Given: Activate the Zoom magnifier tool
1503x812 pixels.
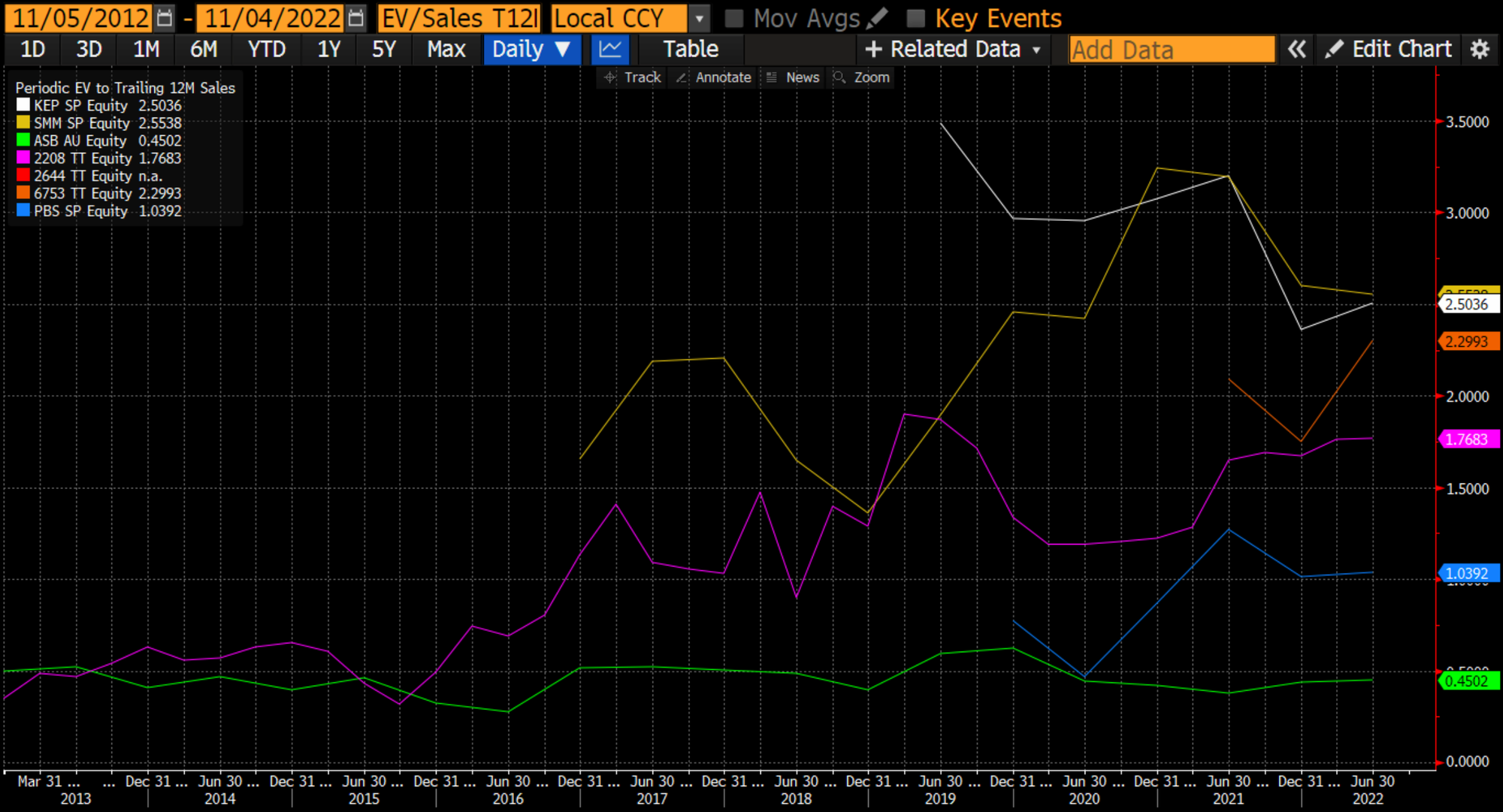Looking at the screenshot, I should 862,77.
